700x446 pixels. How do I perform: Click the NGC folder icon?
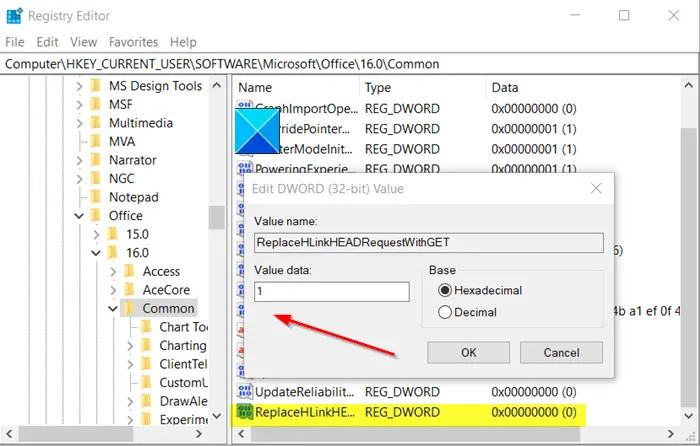[96, 178]
